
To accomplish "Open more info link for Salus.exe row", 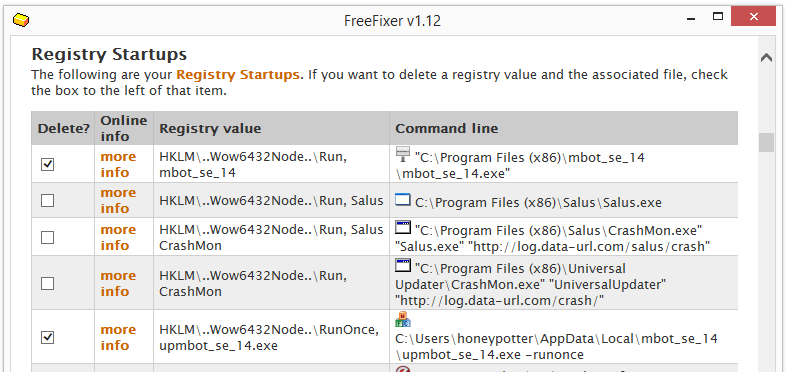I will (118, 201).
